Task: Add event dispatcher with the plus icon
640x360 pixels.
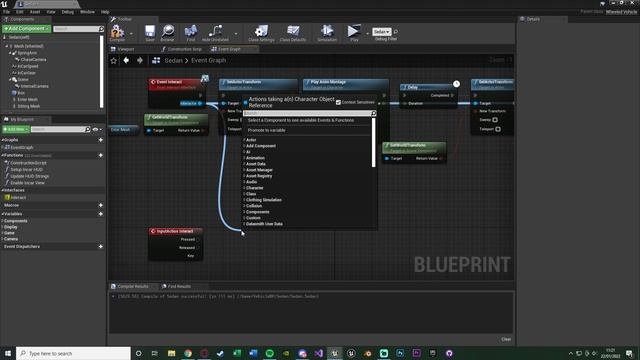Action: point(101,247)
